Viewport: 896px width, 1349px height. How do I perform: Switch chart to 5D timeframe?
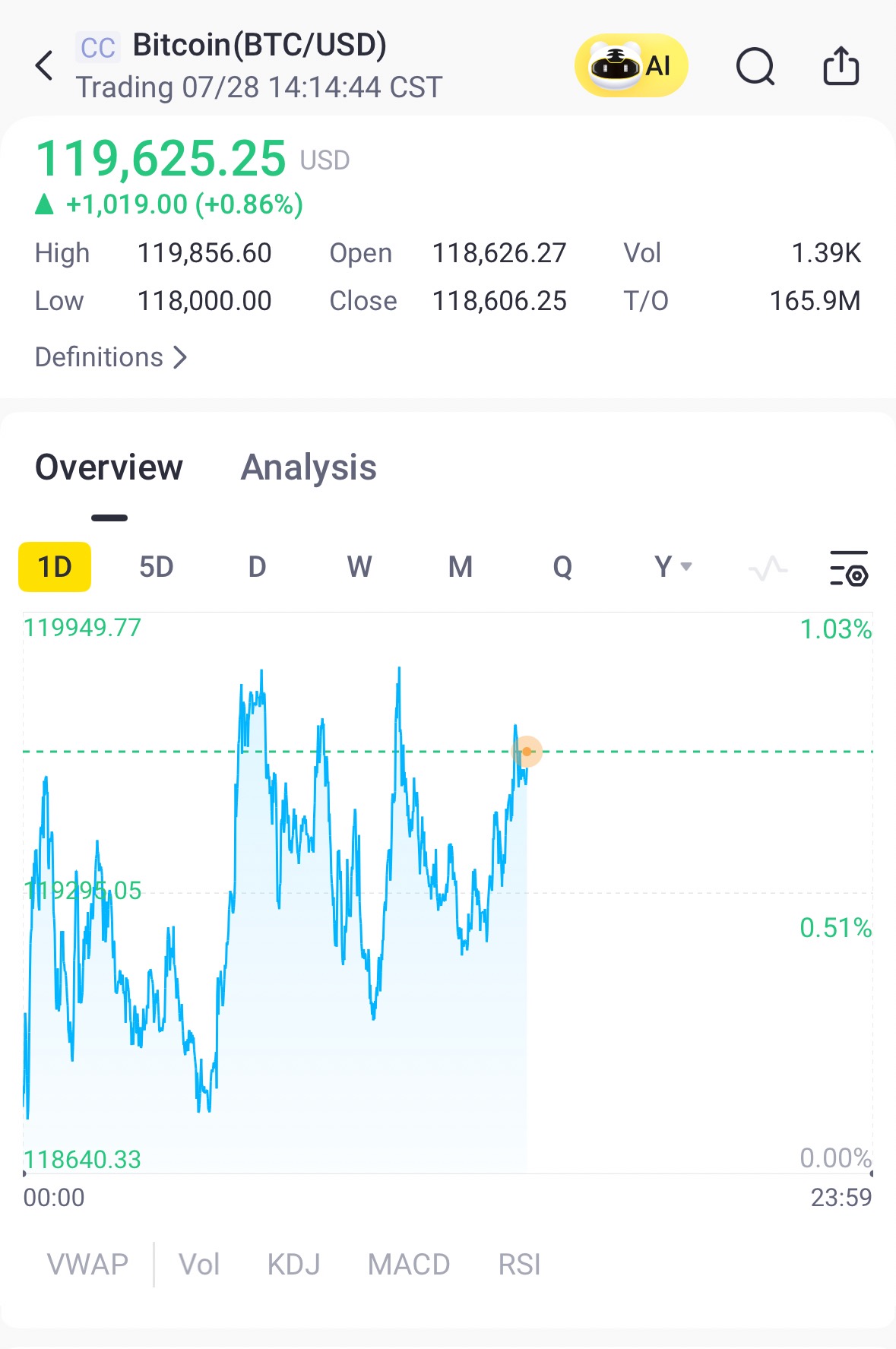click(x=157, y=567)
